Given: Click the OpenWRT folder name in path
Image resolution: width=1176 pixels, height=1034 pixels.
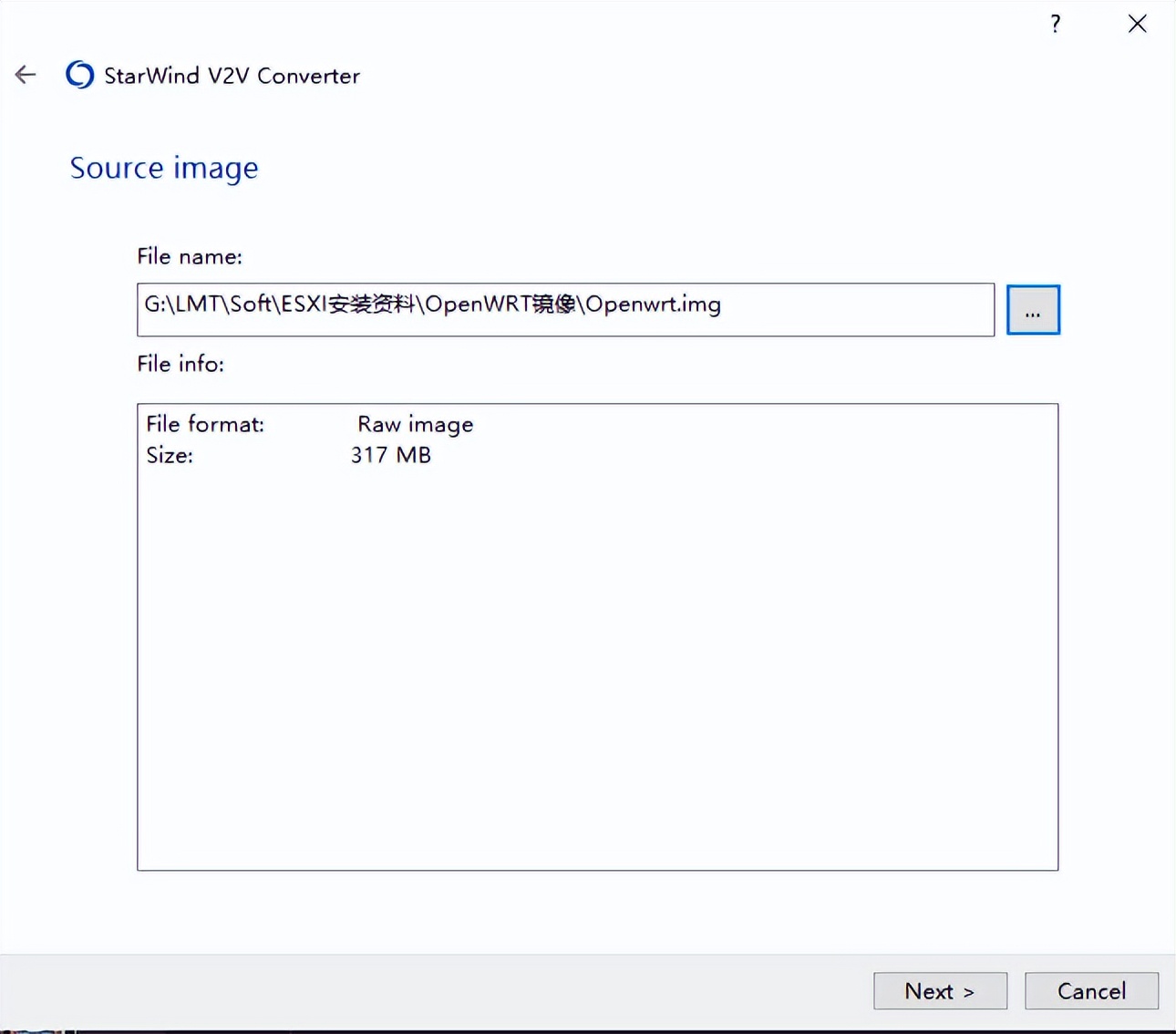Looking at the screenshot, I should pyautogui.click(x=478, y=305).
